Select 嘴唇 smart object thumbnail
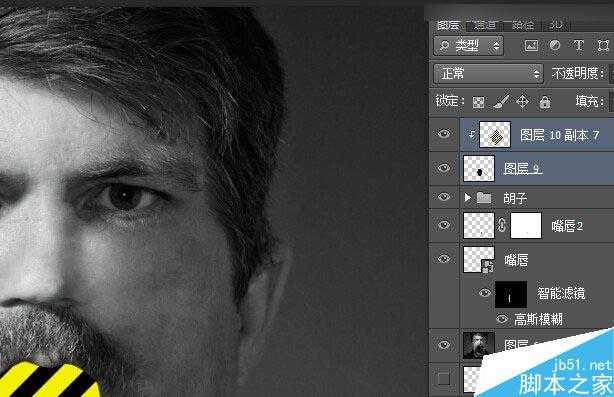 (479, 259)
